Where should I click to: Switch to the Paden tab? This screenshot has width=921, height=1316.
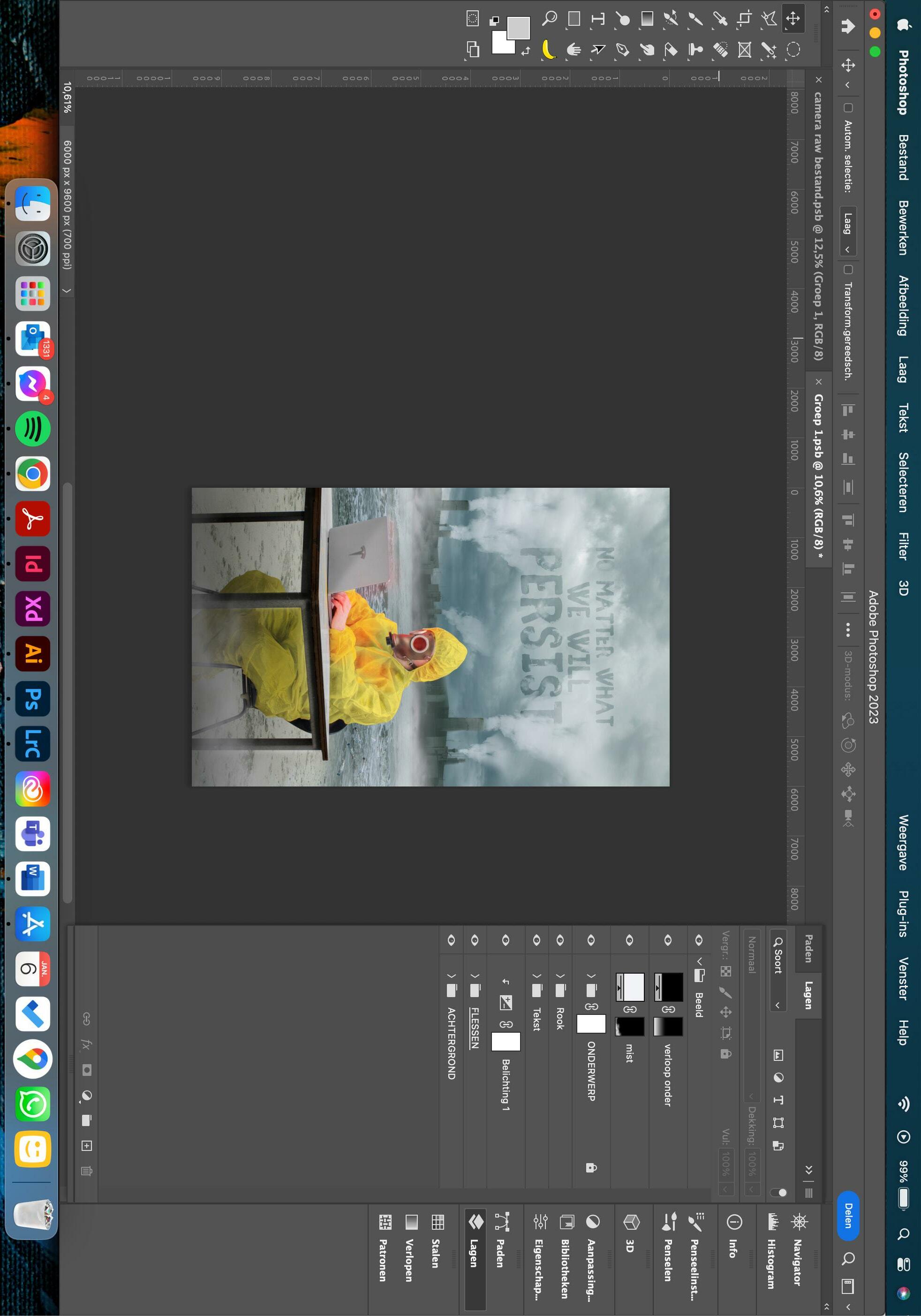pos(808,948)
